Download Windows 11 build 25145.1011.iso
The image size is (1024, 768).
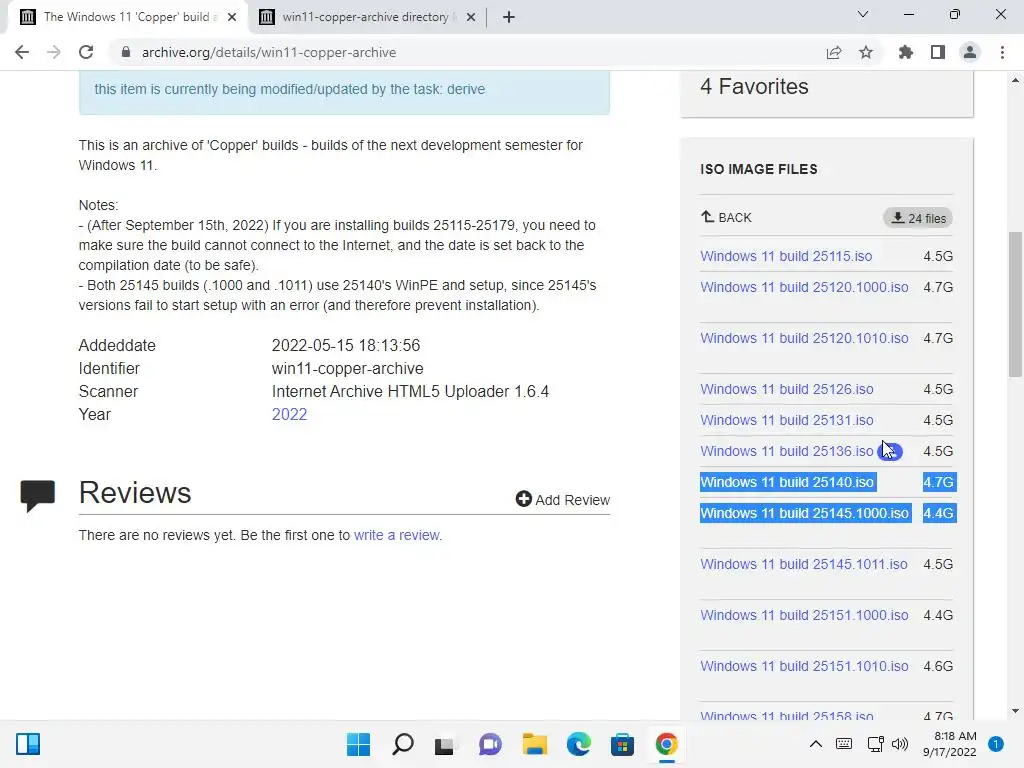tap(804, 564)
